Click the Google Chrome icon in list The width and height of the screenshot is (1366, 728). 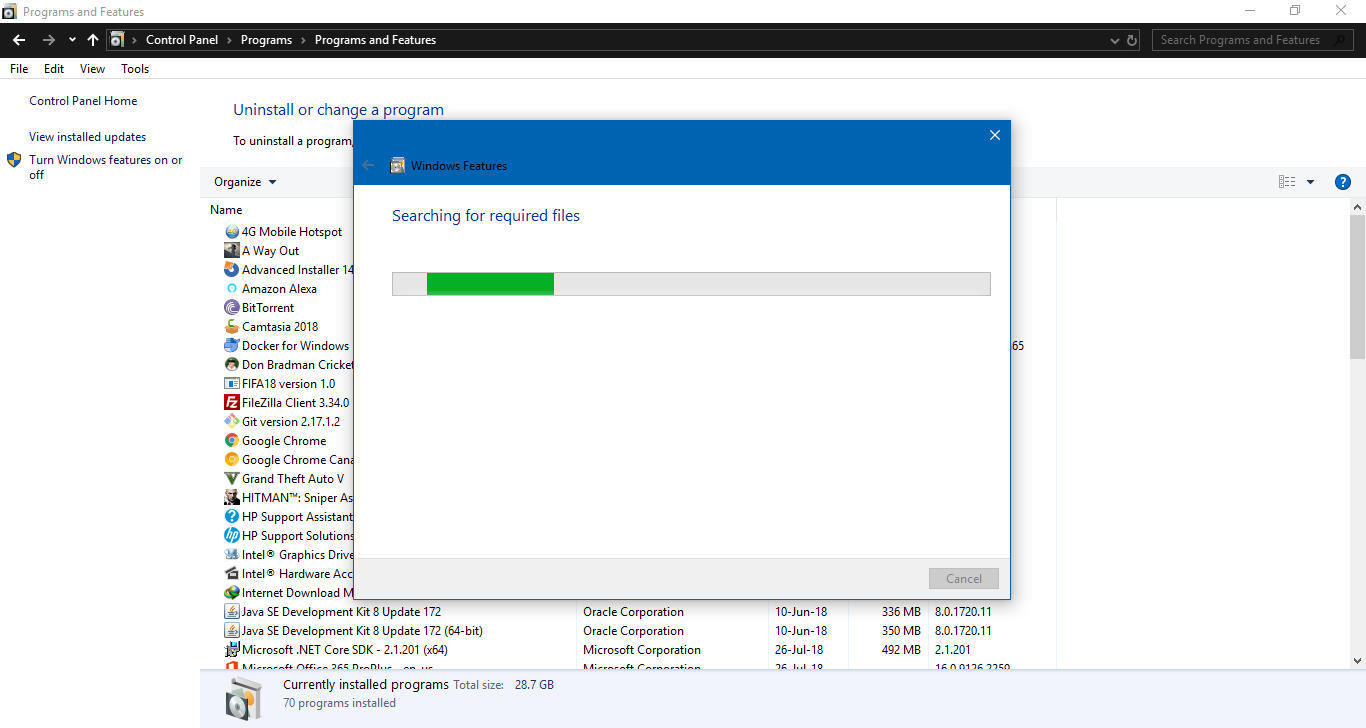click(232, 441)
